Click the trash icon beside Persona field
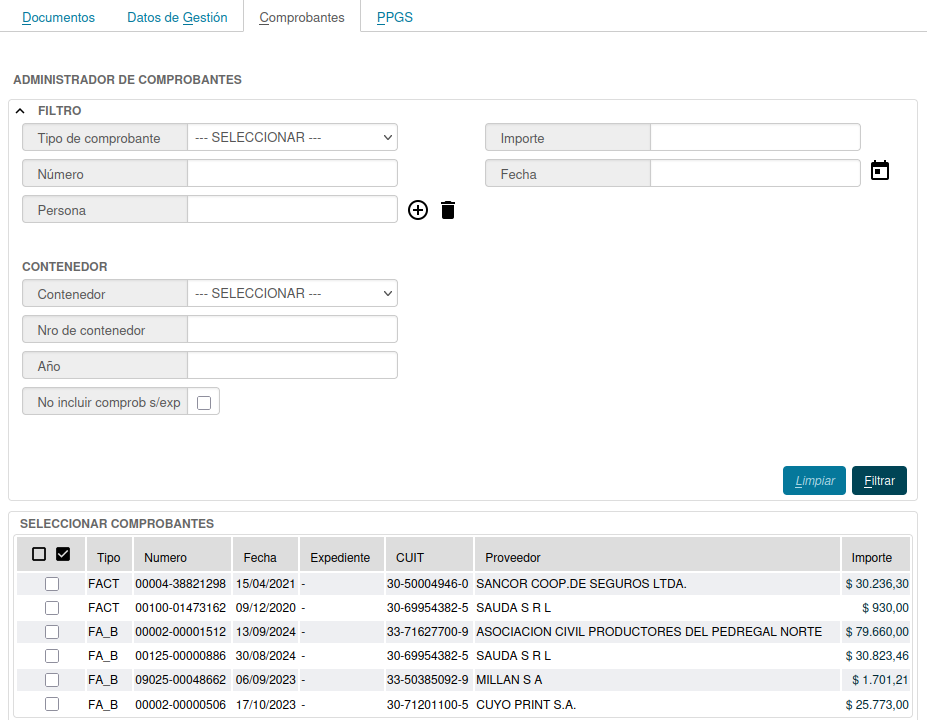 click(x=448, y=210)
